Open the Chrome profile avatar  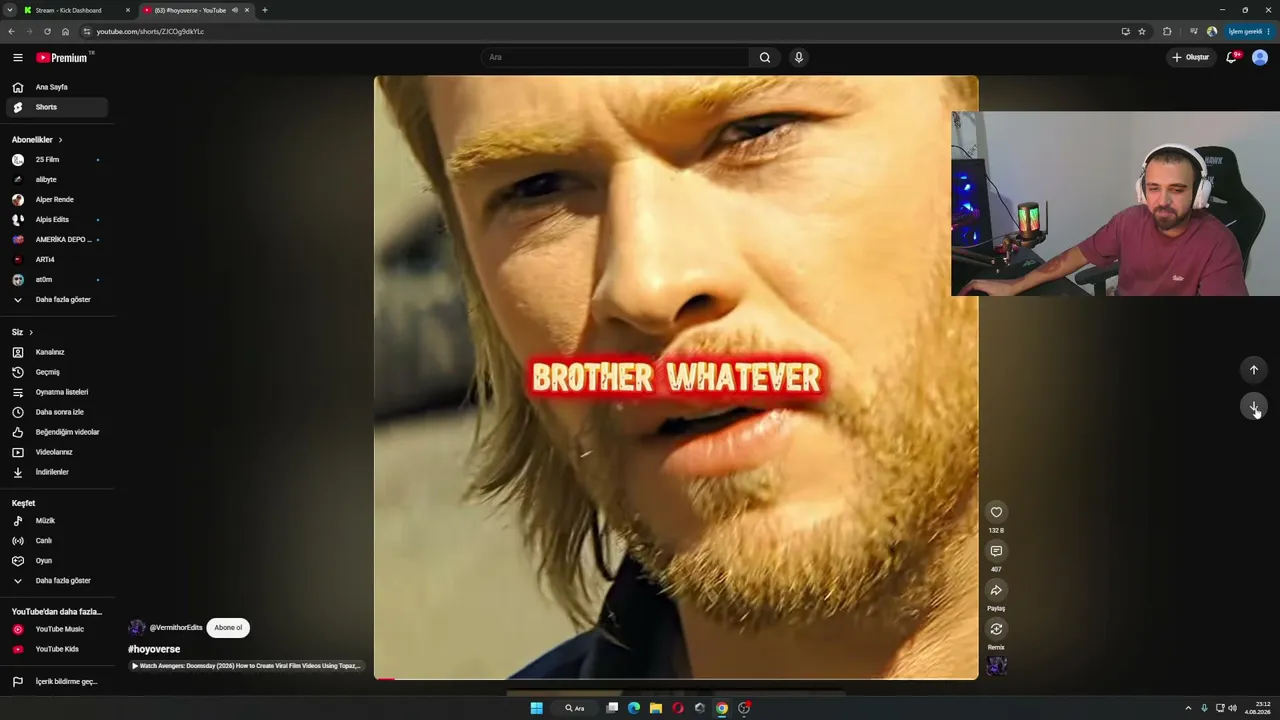point(1212,31)
